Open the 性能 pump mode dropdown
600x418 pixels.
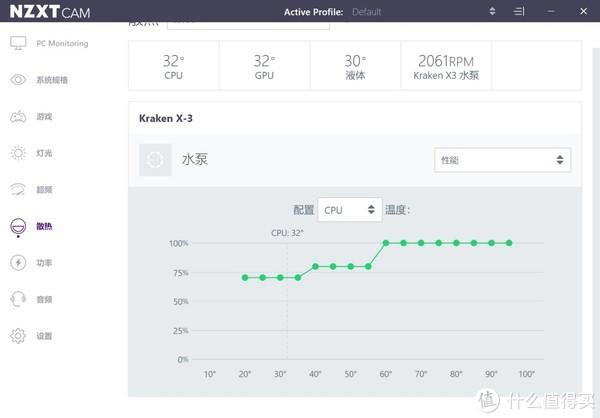[502, 160]
